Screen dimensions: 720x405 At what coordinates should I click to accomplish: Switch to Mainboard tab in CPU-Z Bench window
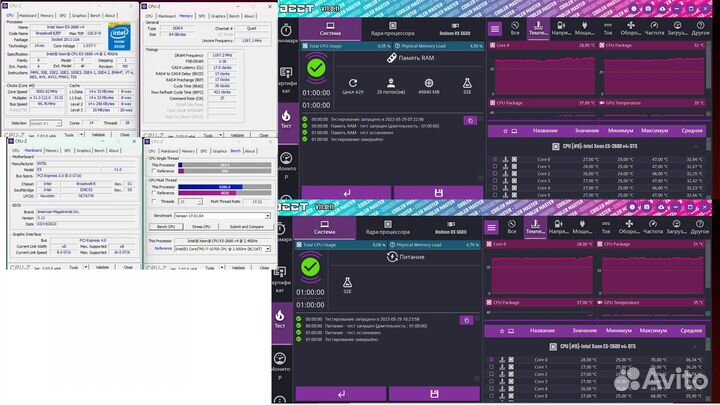click(169, 151)
